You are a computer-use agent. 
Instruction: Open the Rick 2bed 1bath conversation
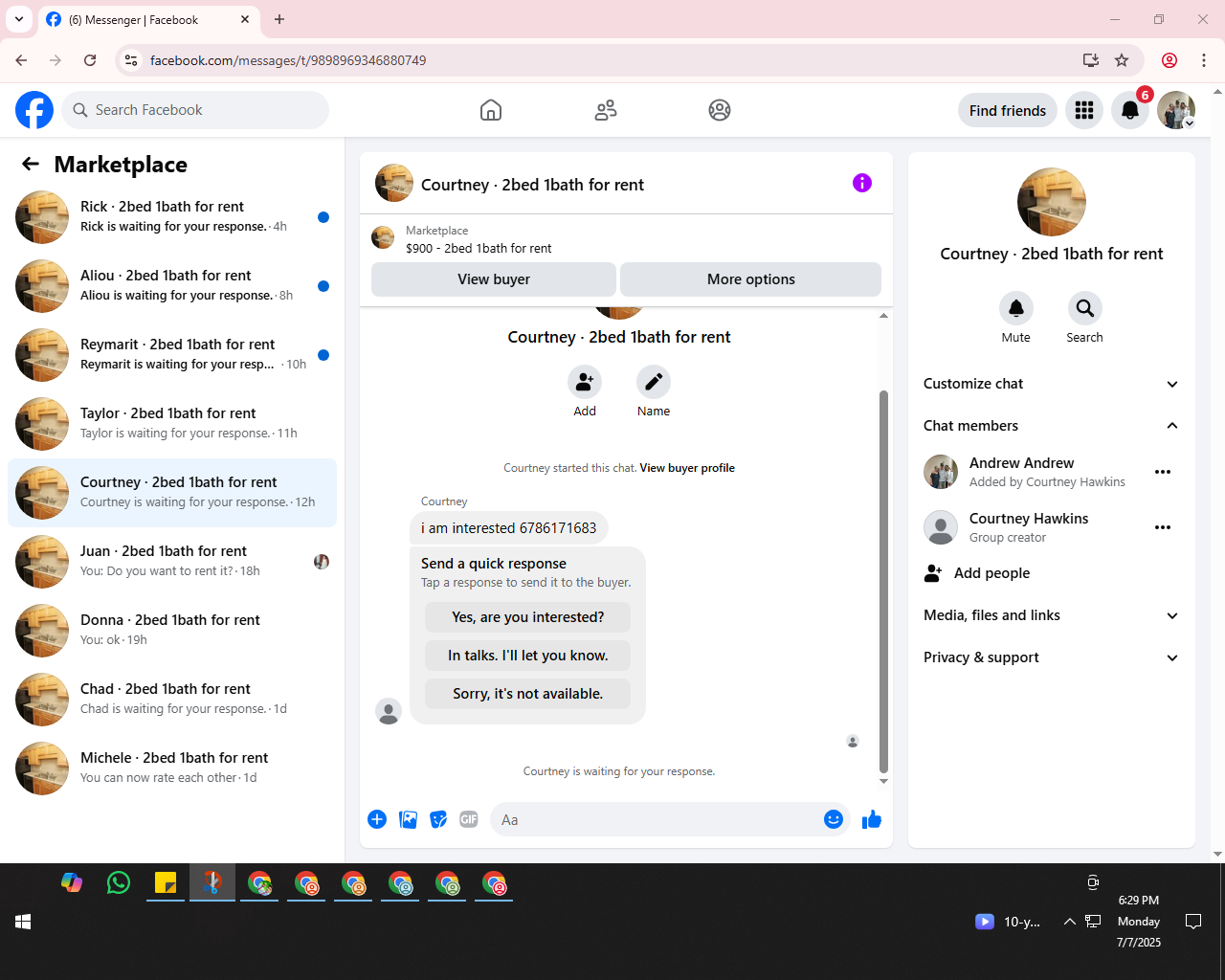tap(172, 217)
